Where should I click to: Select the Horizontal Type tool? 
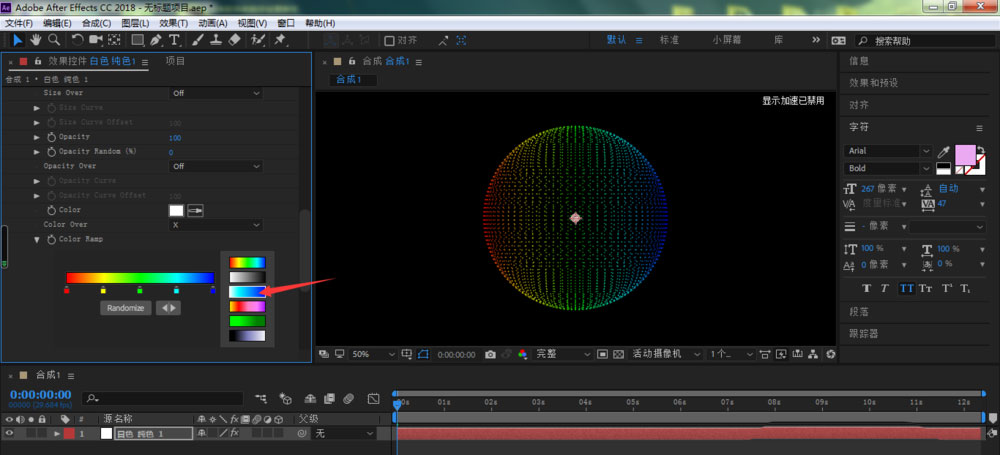[174, 40]
